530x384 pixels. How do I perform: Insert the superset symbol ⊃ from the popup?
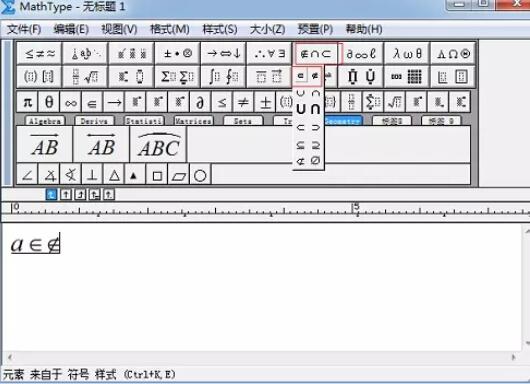coord(315,128)
